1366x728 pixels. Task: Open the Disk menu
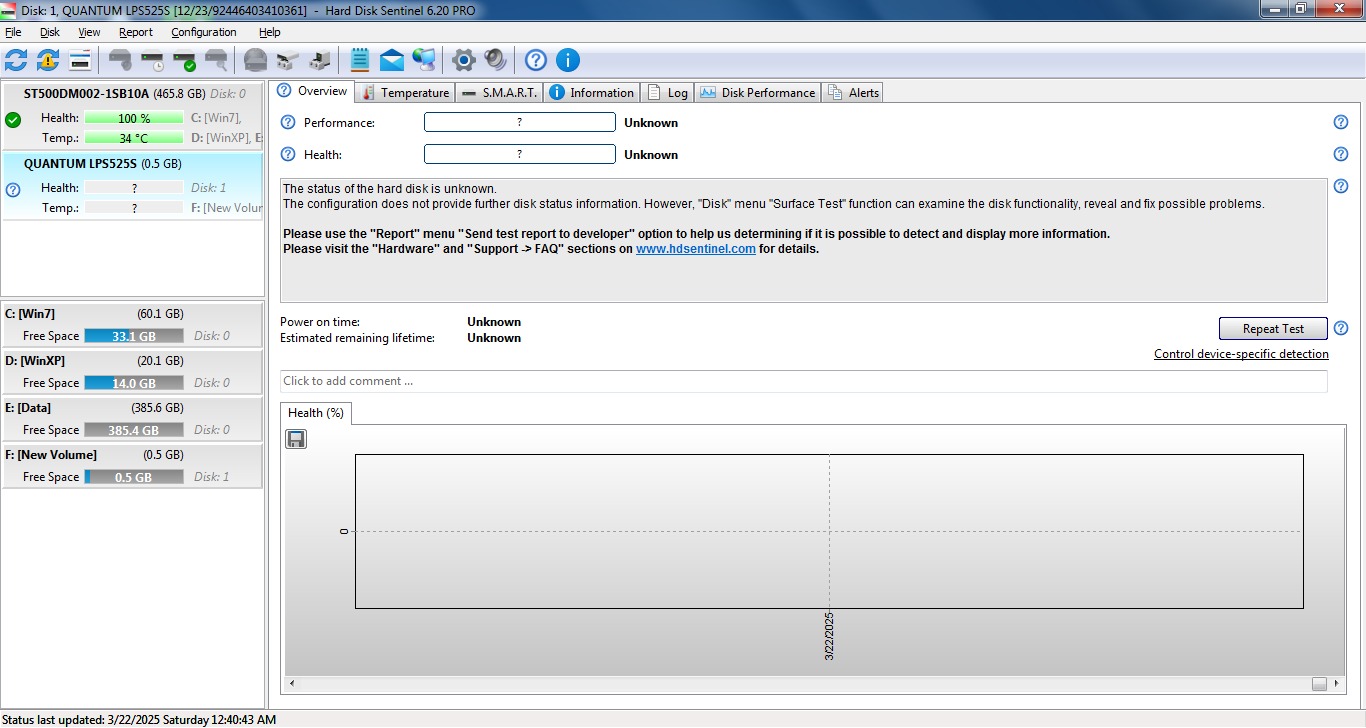(50, 32)
